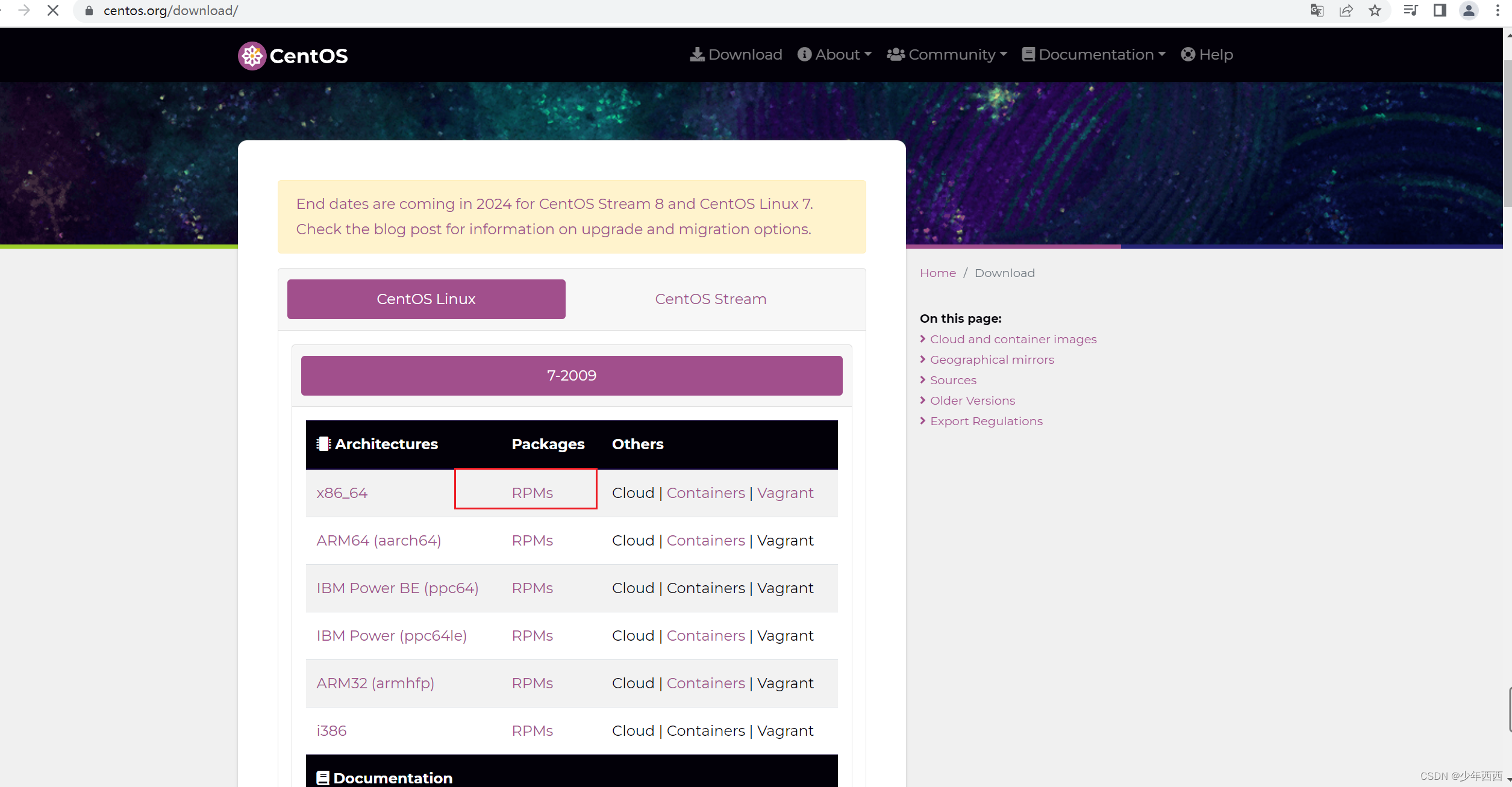Open the user profile avatar icon
1512x787 pixels.
tap(1469, 10)
